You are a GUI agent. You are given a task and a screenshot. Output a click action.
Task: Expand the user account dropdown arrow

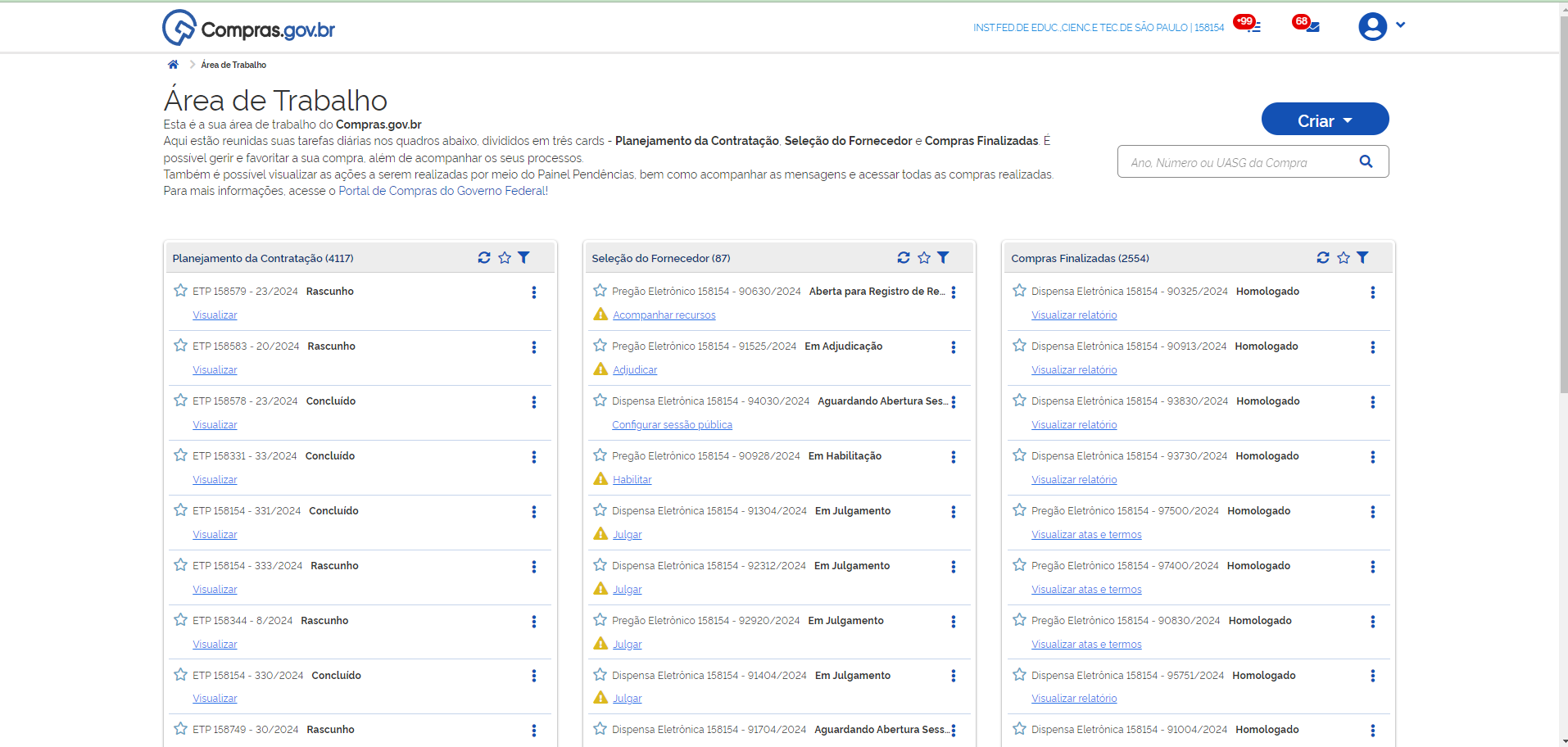click(x=1401, y=25)
